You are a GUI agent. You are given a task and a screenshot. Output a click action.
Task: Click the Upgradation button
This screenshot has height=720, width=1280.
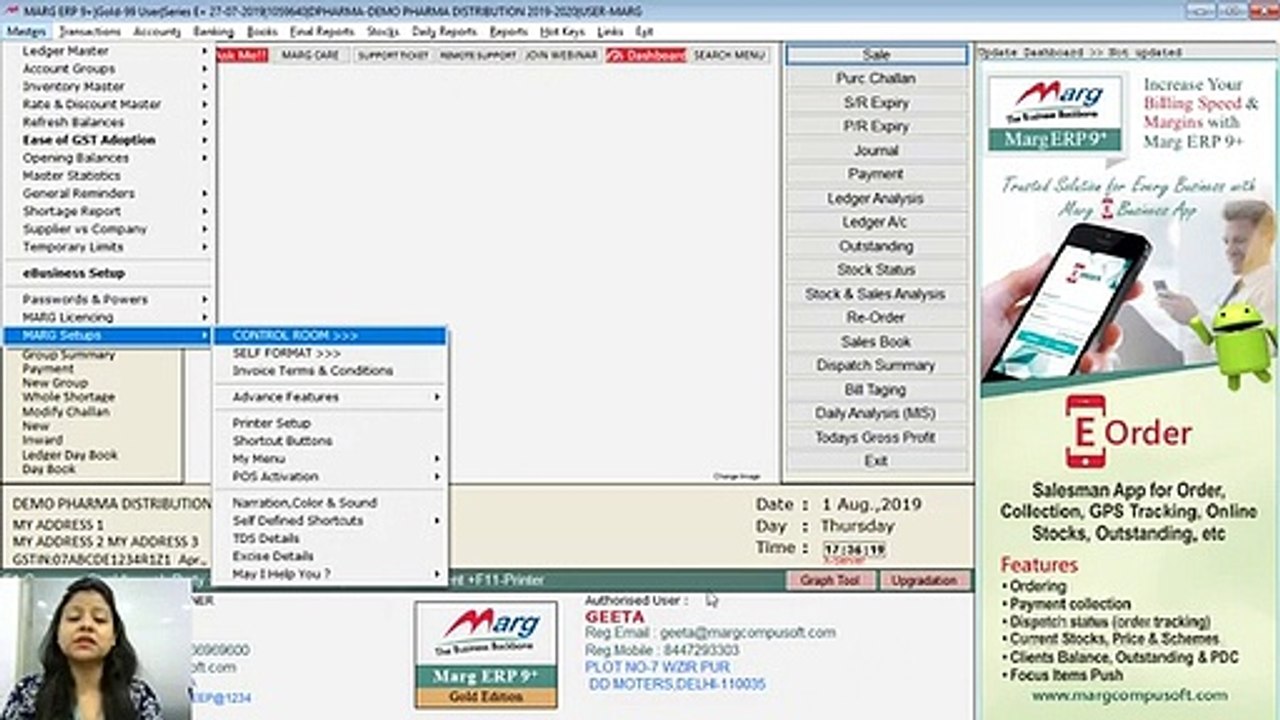click(x=924, y=580)
